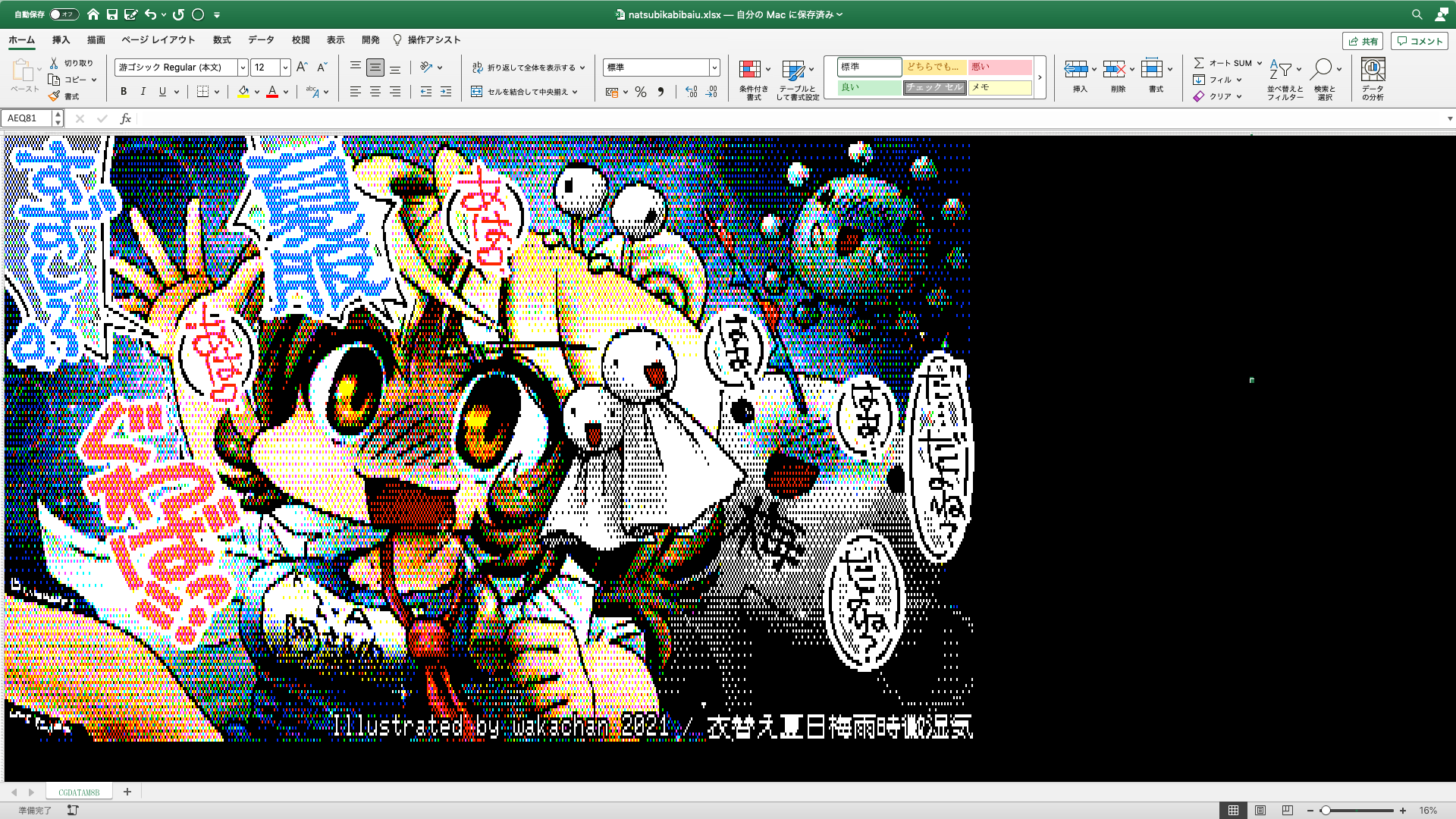This screenshot has width=1456, height=819.
Task: Open Analyze Data tool
Action: pos(1373,79)
